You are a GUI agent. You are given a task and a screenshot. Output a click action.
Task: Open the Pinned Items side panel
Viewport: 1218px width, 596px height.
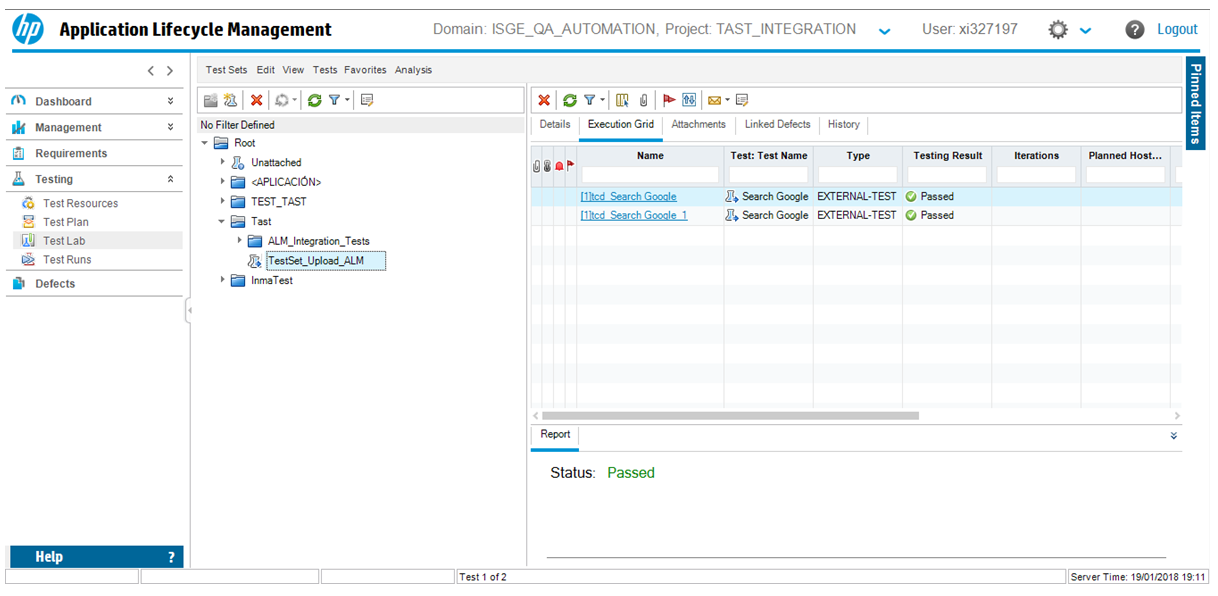[x=1196, y=100]
